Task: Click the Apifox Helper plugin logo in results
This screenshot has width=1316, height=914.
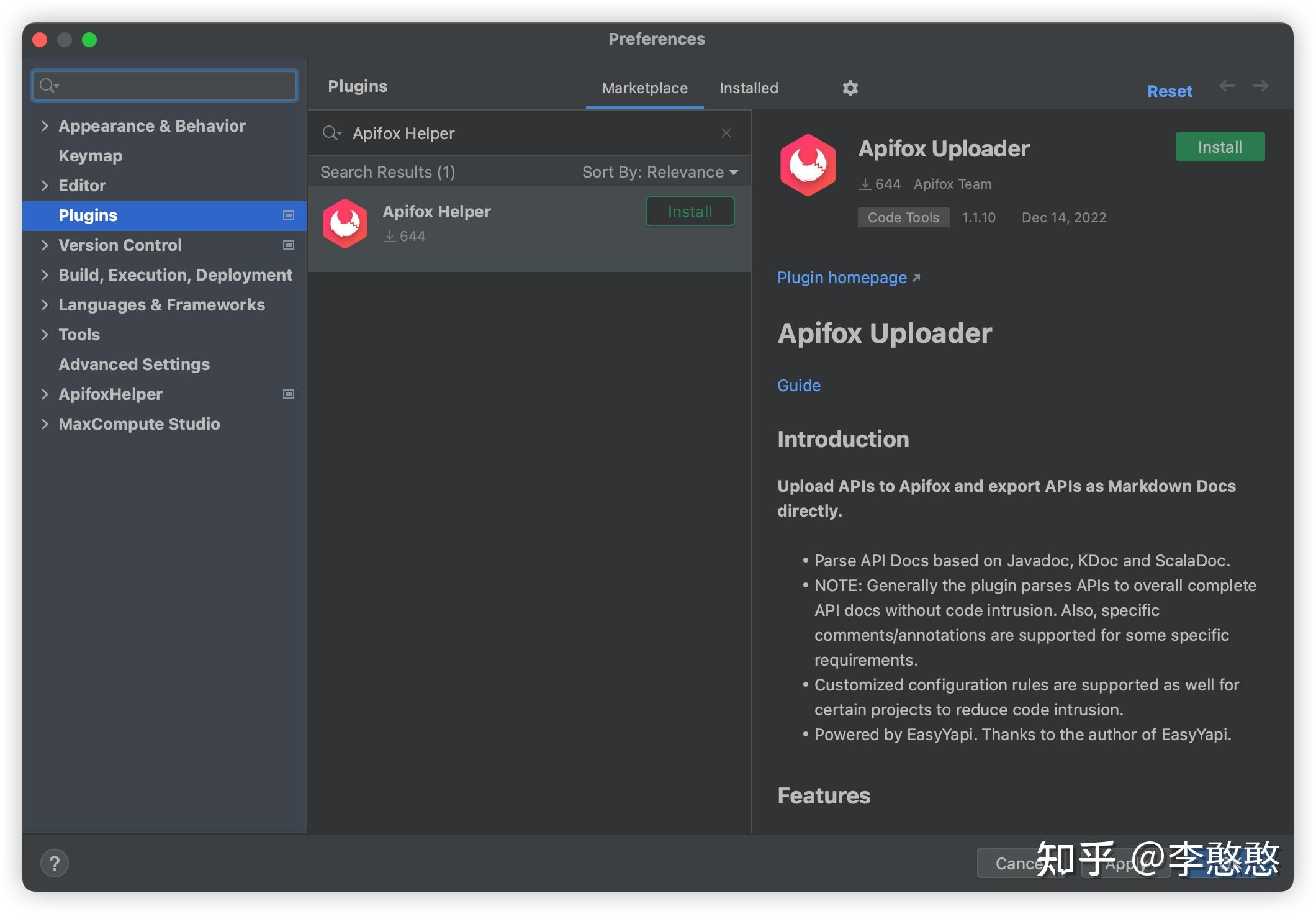Action: coord(346,224)
